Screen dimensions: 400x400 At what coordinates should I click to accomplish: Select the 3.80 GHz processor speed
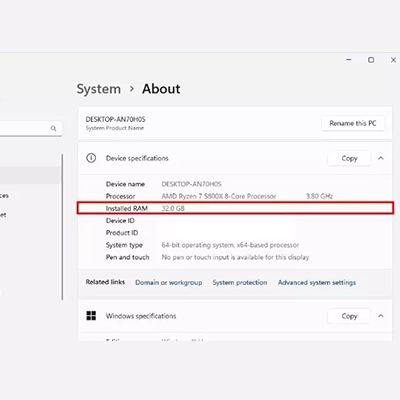click(319, 196)
